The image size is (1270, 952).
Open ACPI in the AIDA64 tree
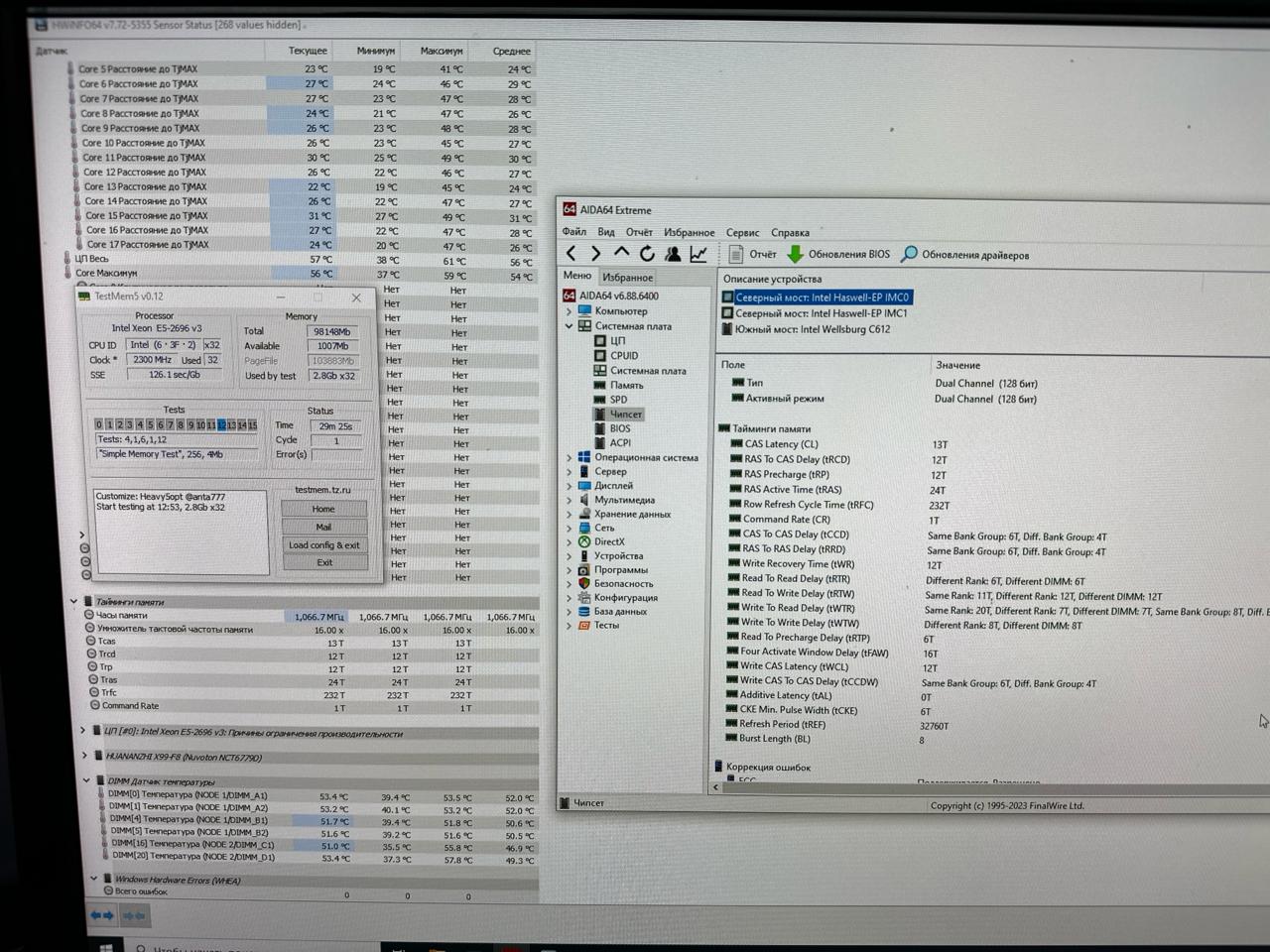click(612, 443)
